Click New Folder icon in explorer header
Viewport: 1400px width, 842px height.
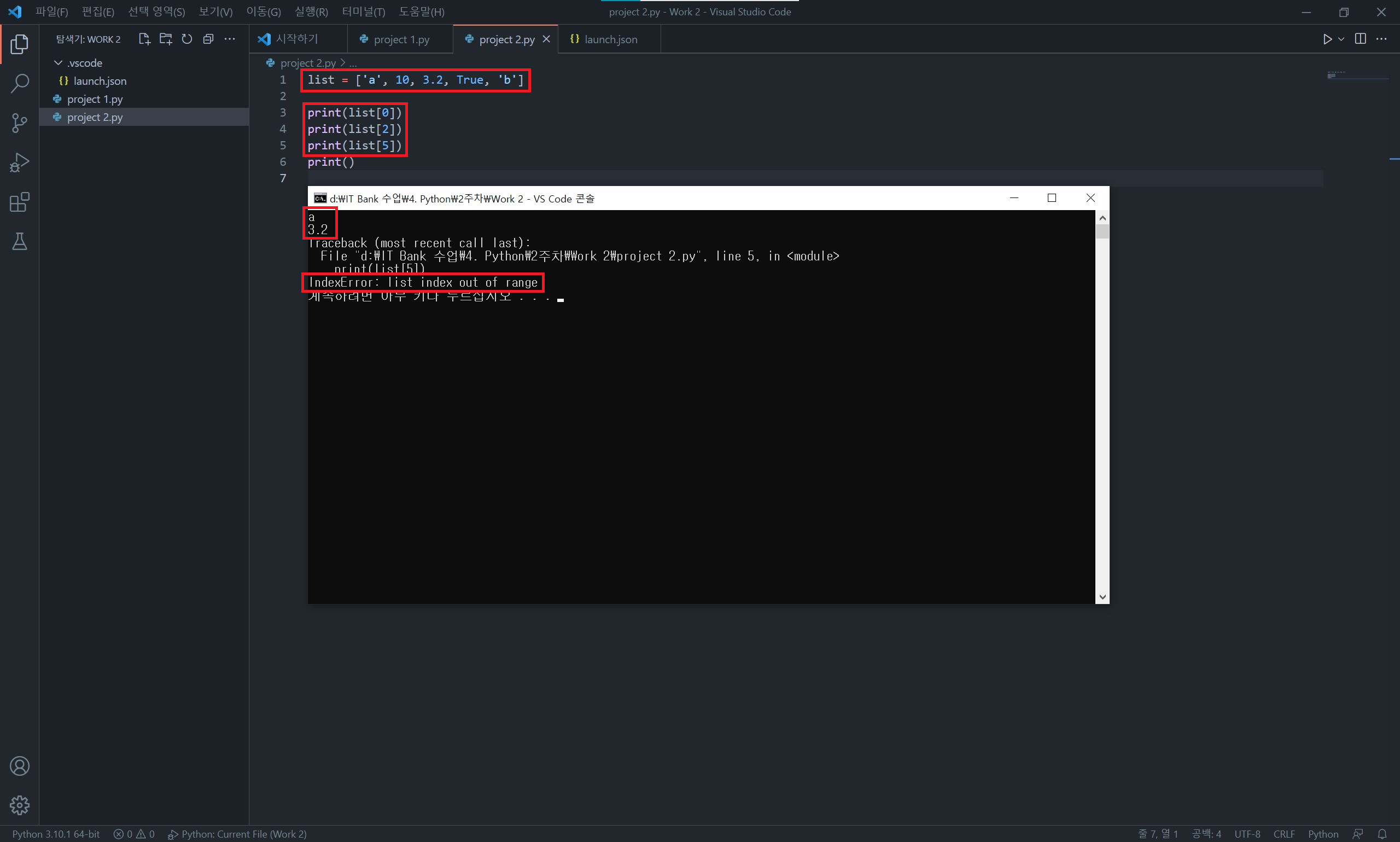[x=166, y=39]
